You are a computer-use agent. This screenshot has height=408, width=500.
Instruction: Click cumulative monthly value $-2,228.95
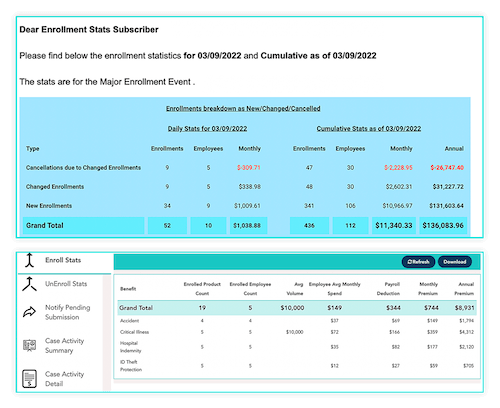click(x=398, y=167)
